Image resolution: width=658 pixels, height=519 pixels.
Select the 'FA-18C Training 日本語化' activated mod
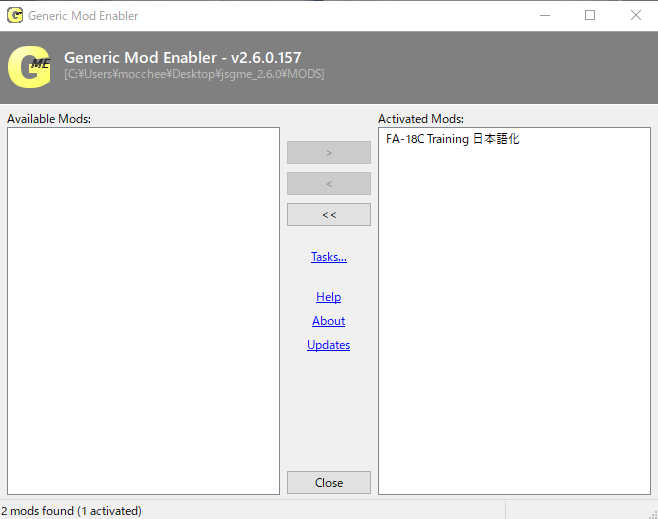coord(452,139)
